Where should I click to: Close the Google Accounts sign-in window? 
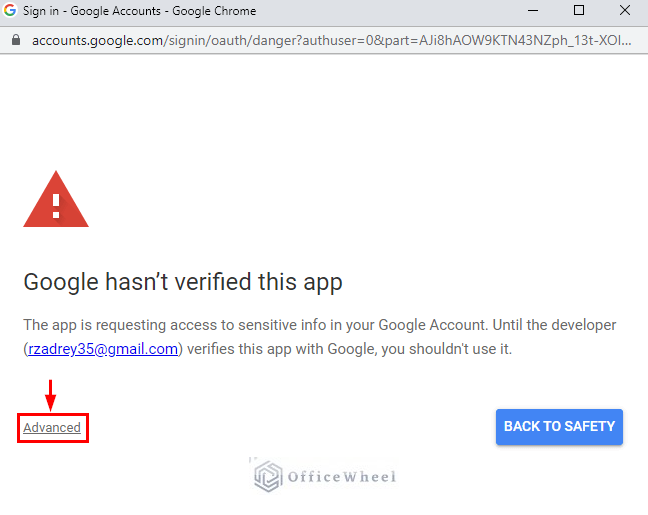625,11
